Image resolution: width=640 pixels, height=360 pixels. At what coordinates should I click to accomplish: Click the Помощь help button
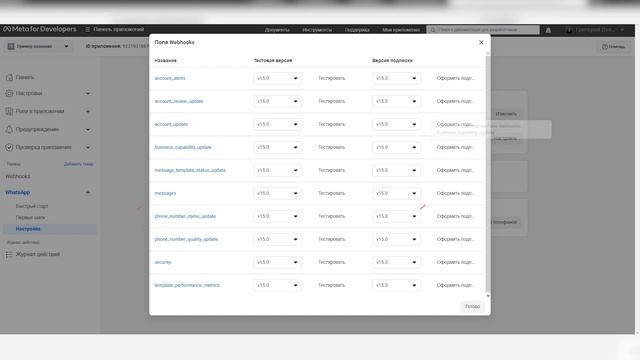613,47
